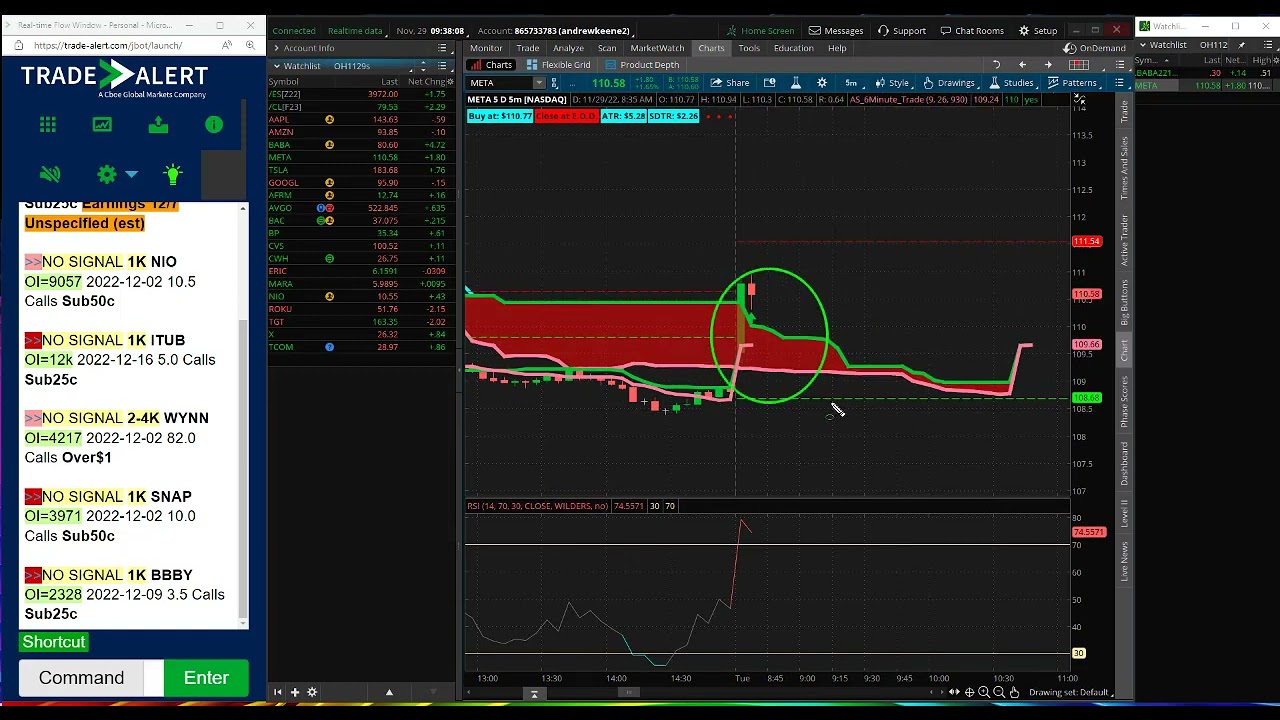Screen dimensions: 1280x720
Task: Open the Drawing set Default dropdown
Action: point(1072,692)
